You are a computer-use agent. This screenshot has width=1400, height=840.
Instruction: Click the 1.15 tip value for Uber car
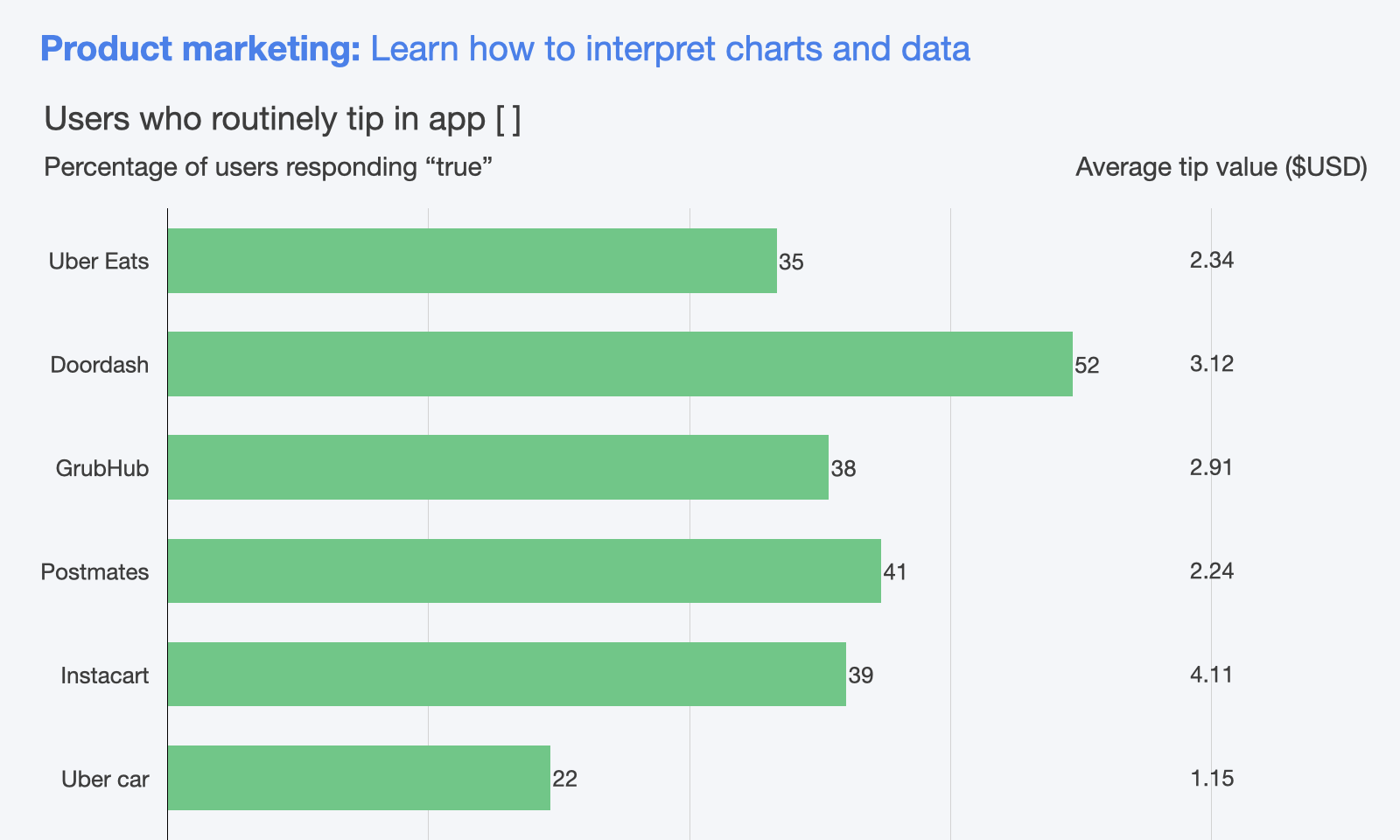[x=1212, y=778]
